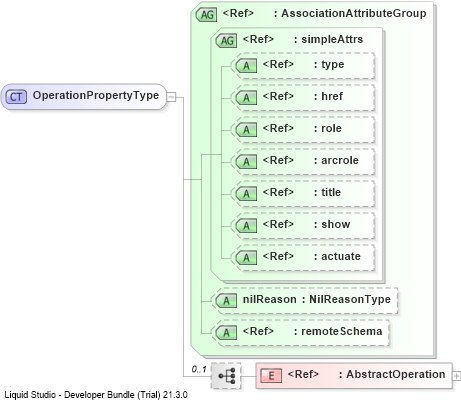Click the 0..1 cardinality label
Image resolution: width=461 pixels, height=400 pixels.
point(199,369)
